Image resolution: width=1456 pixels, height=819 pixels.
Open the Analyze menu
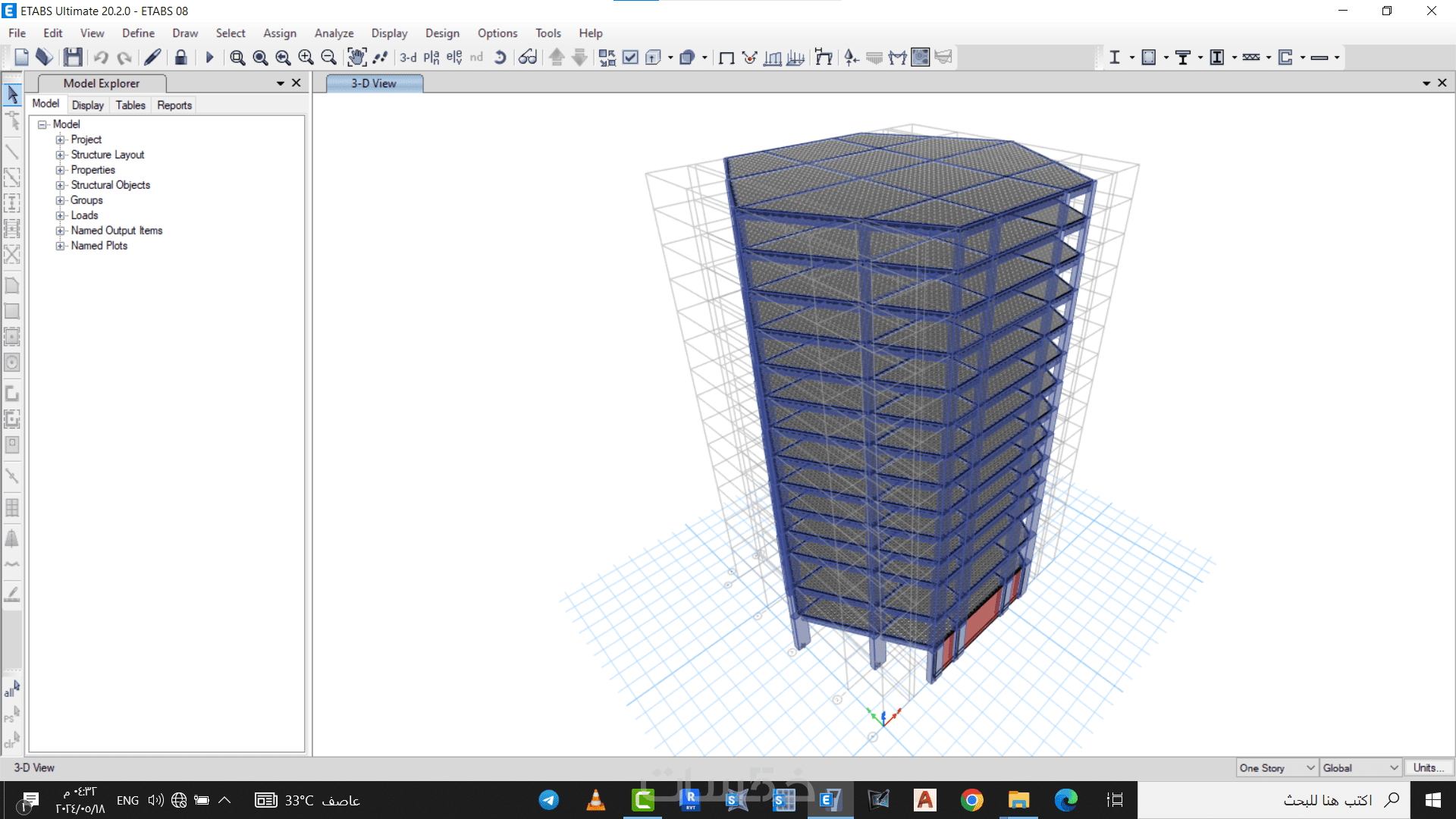[334, 33]
